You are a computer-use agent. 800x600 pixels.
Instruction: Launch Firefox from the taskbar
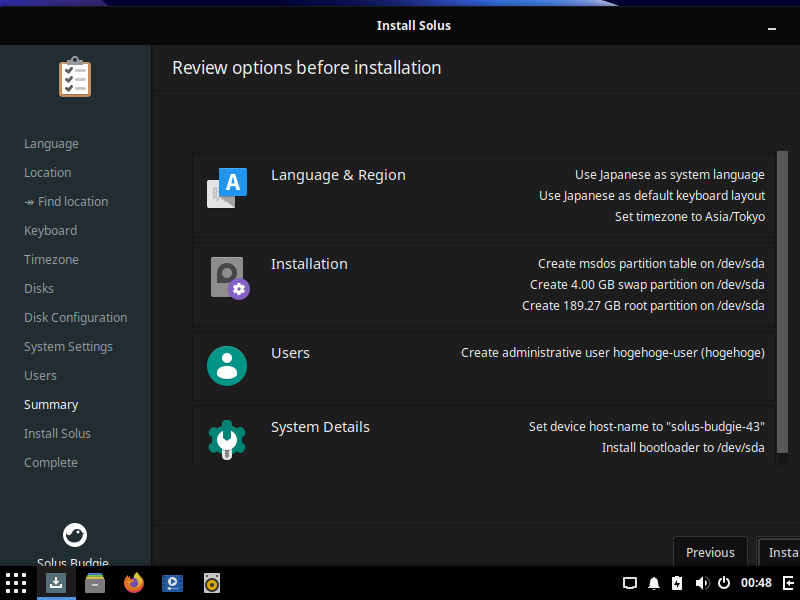(x=134, y=583)
